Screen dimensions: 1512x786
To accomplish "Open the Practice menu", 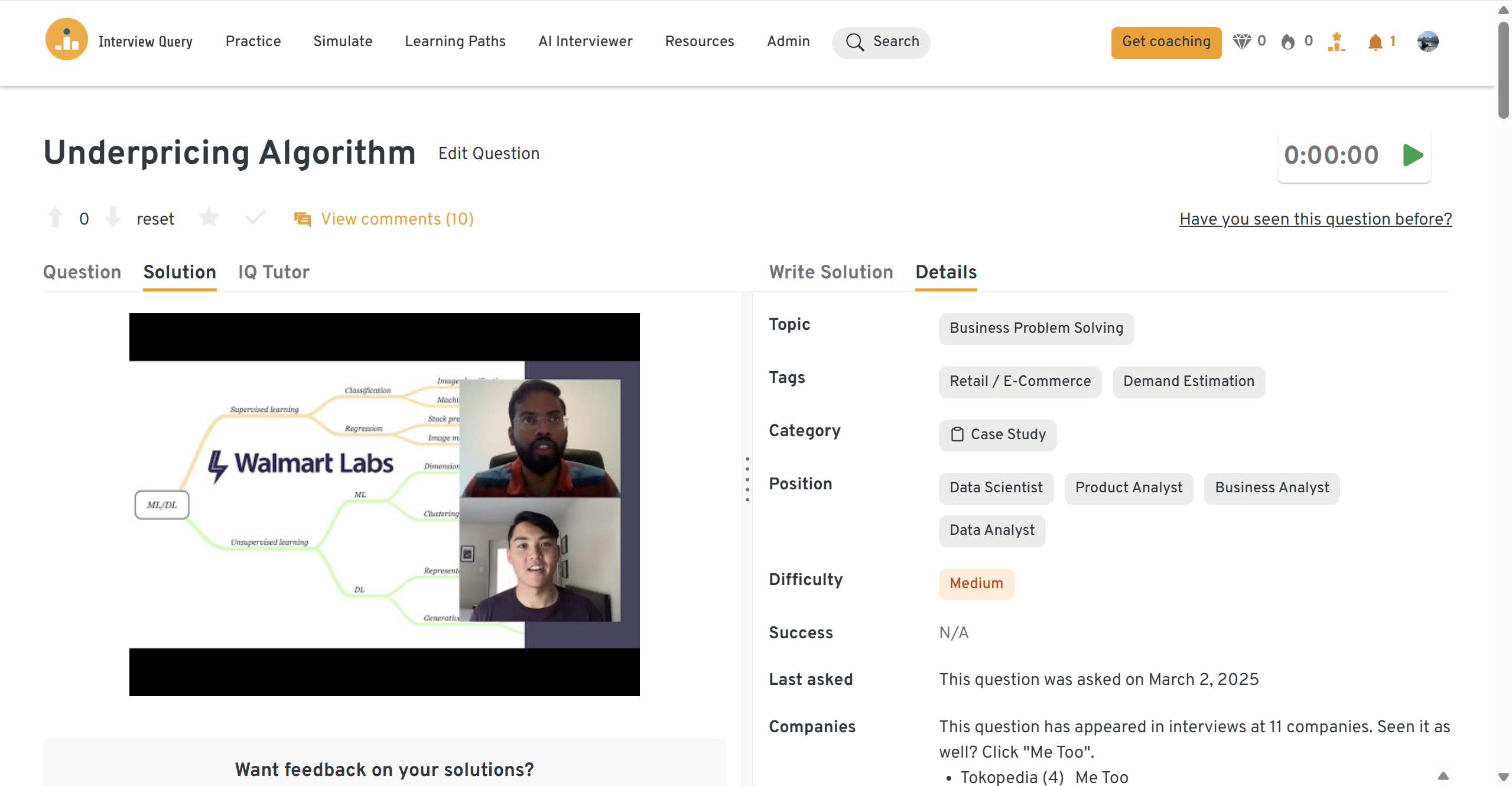I will click(x=253, y=41).
